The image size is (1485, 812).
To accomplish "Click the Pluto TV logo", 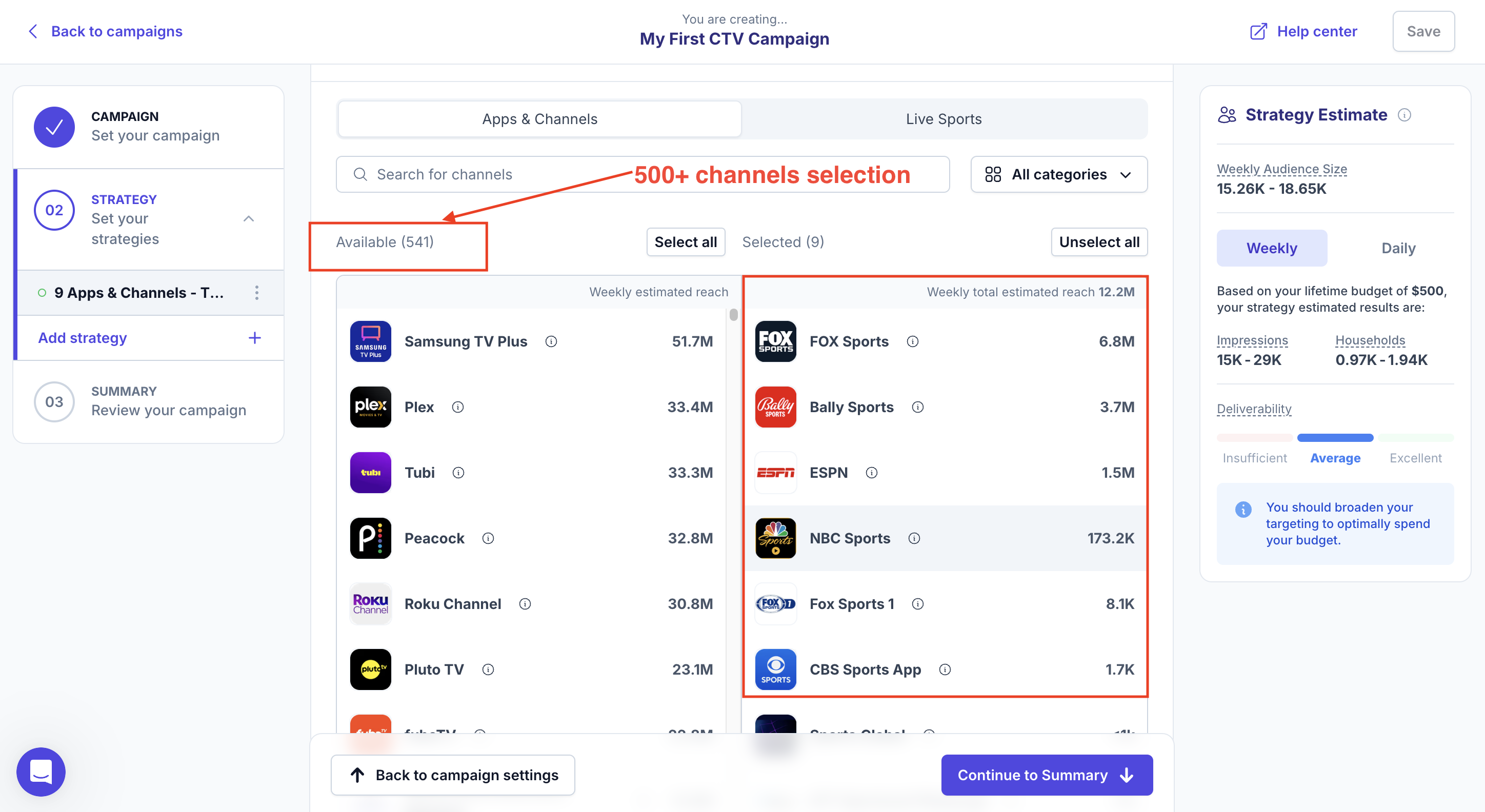I will (371, 669).
